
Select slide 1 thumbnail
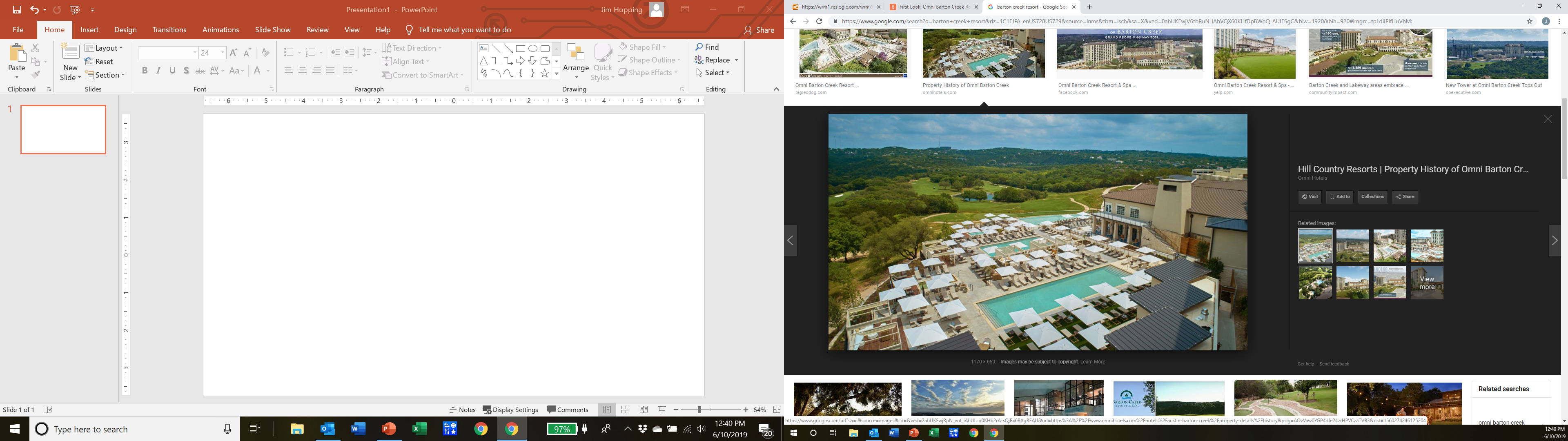tap(63, 130)
